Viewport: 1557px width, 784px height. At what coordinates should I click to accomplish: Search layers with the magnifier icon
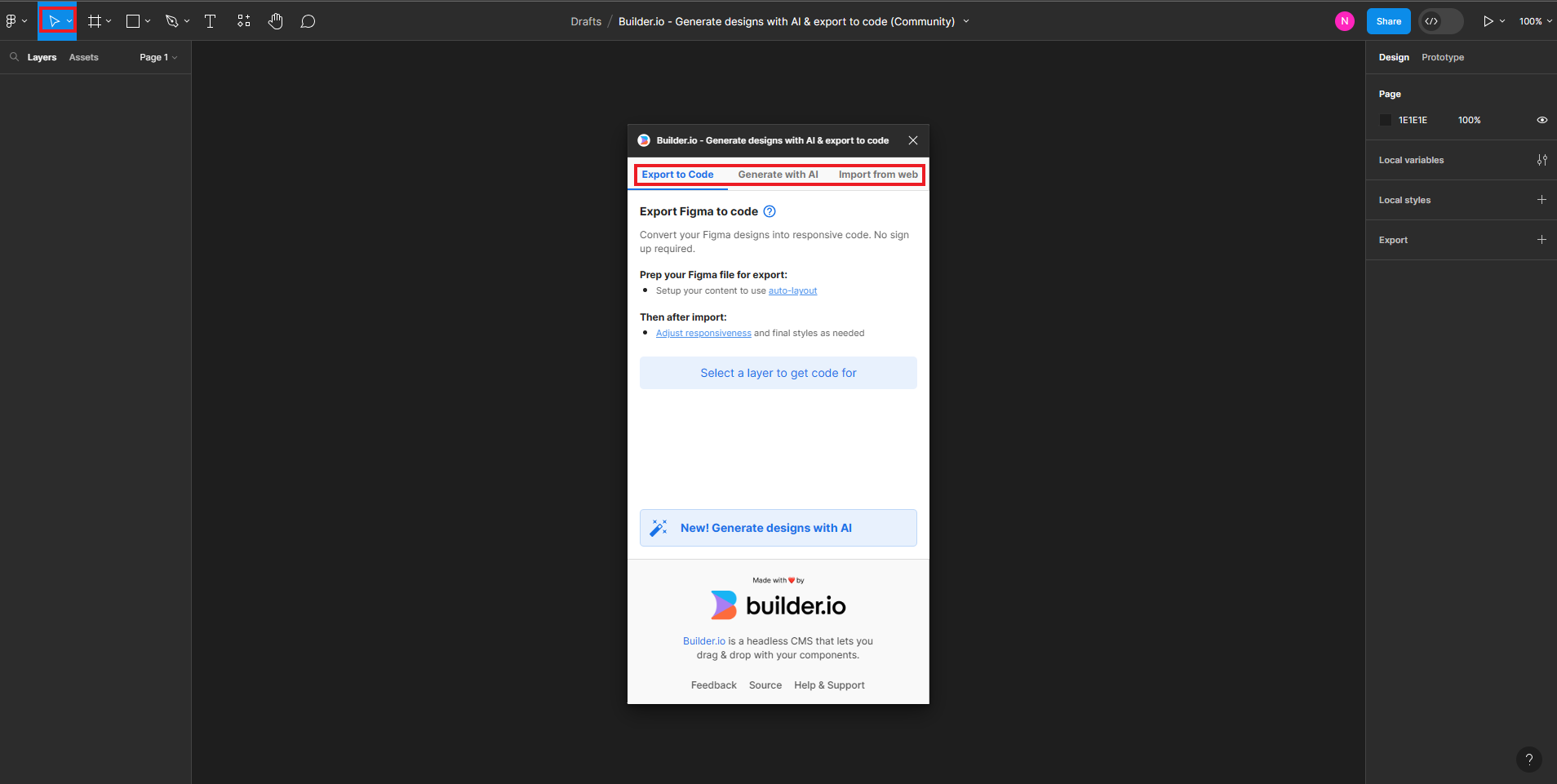click(14, 57)
